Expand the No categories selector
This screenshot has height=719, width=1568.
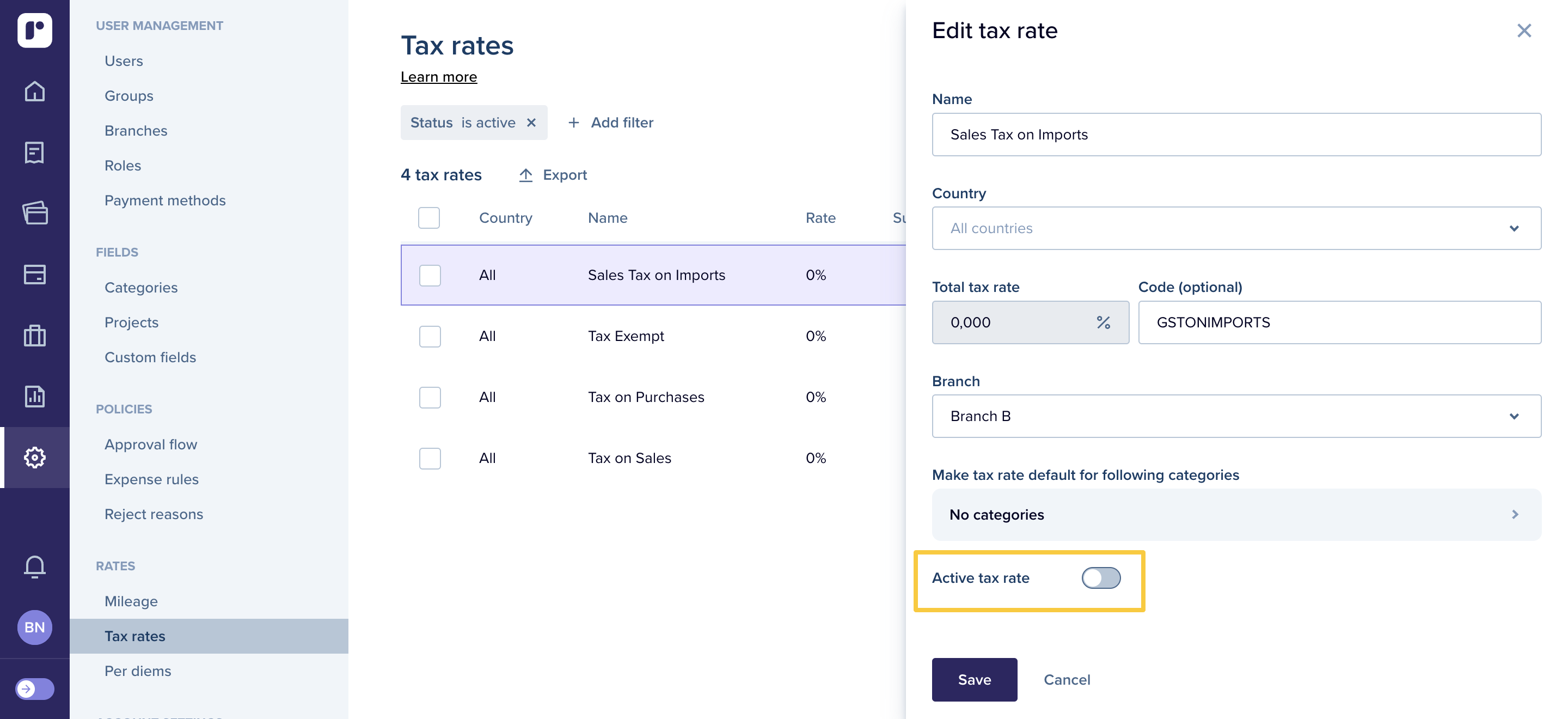[1236, 514]
